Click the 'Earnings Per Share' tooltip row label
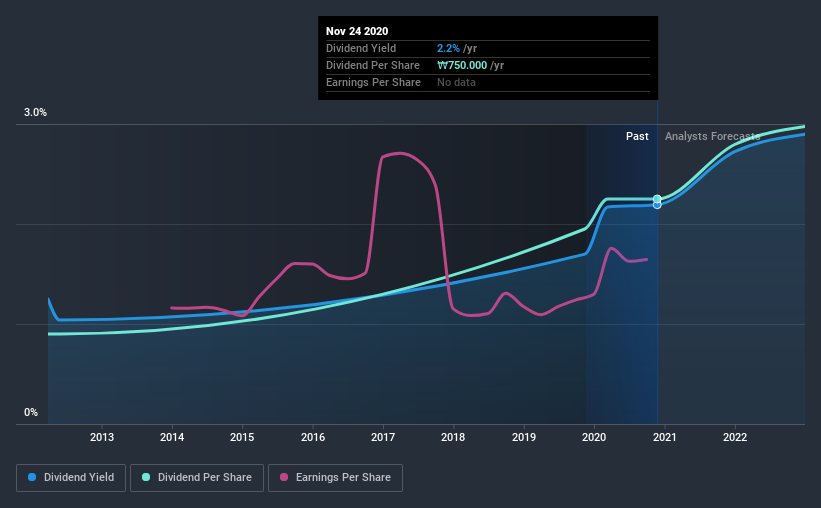Viewport: 821px width, 508px height. (373, 82)
